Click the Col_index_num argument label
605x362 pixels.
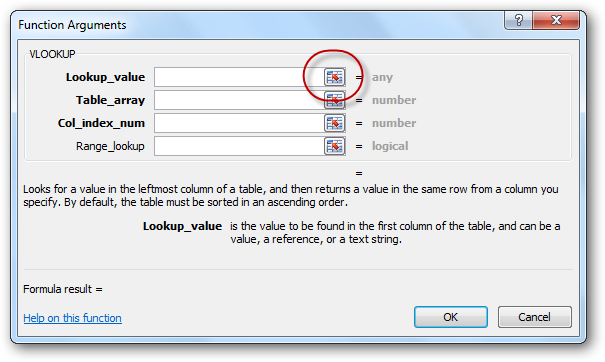coord(101,123)
